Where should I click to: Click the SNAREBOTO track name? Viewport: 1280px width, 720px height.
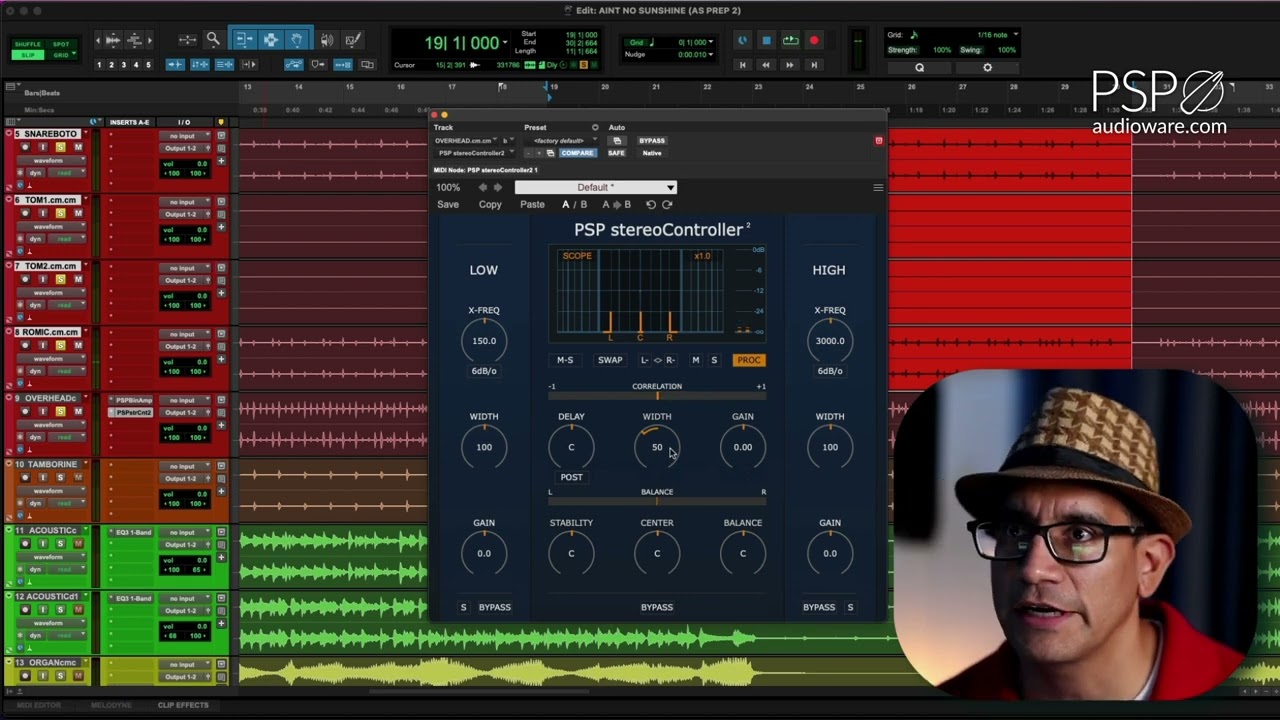51,134
